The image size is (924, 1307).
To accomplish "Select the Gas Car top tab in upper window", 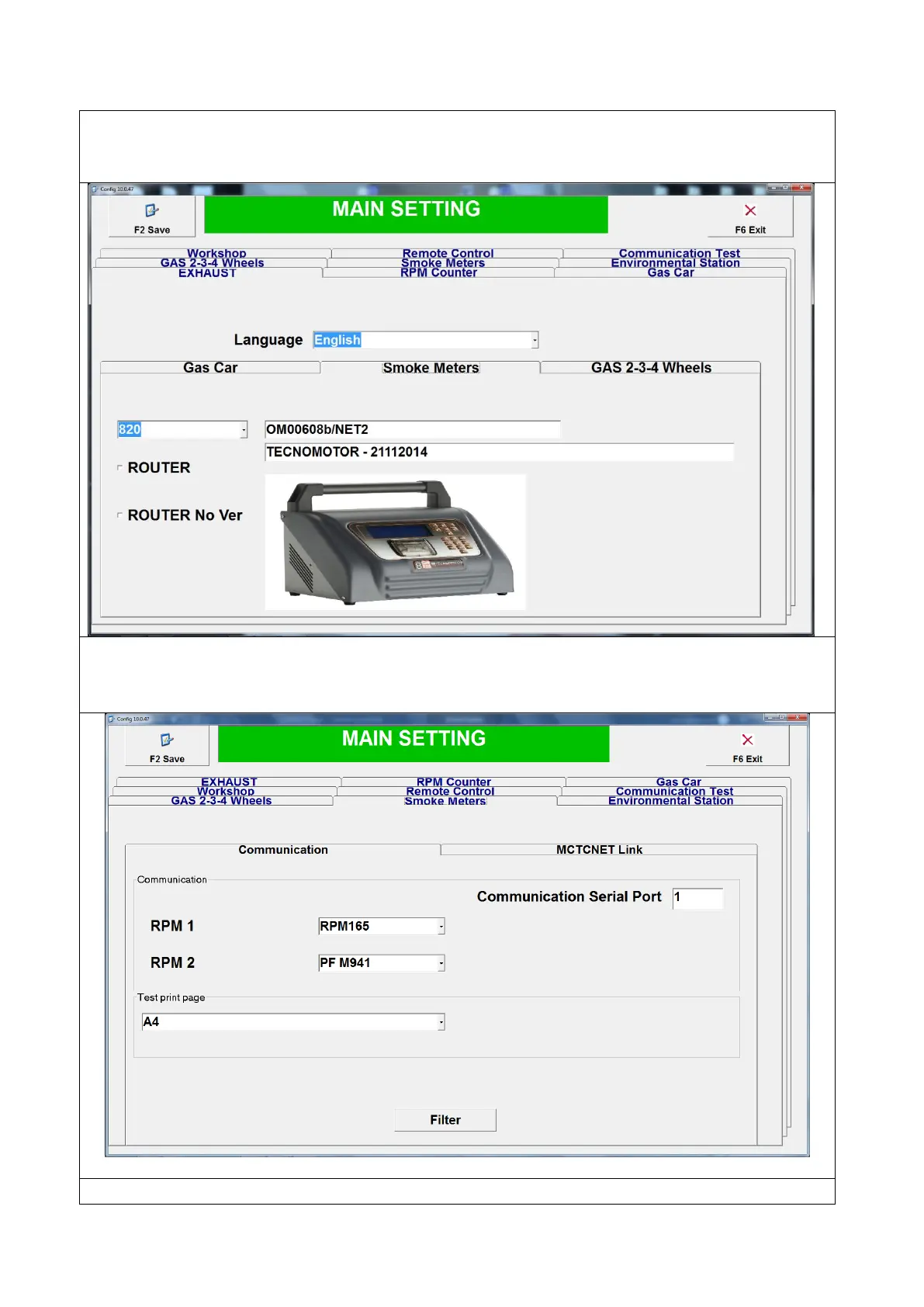I will pos(670,272).
